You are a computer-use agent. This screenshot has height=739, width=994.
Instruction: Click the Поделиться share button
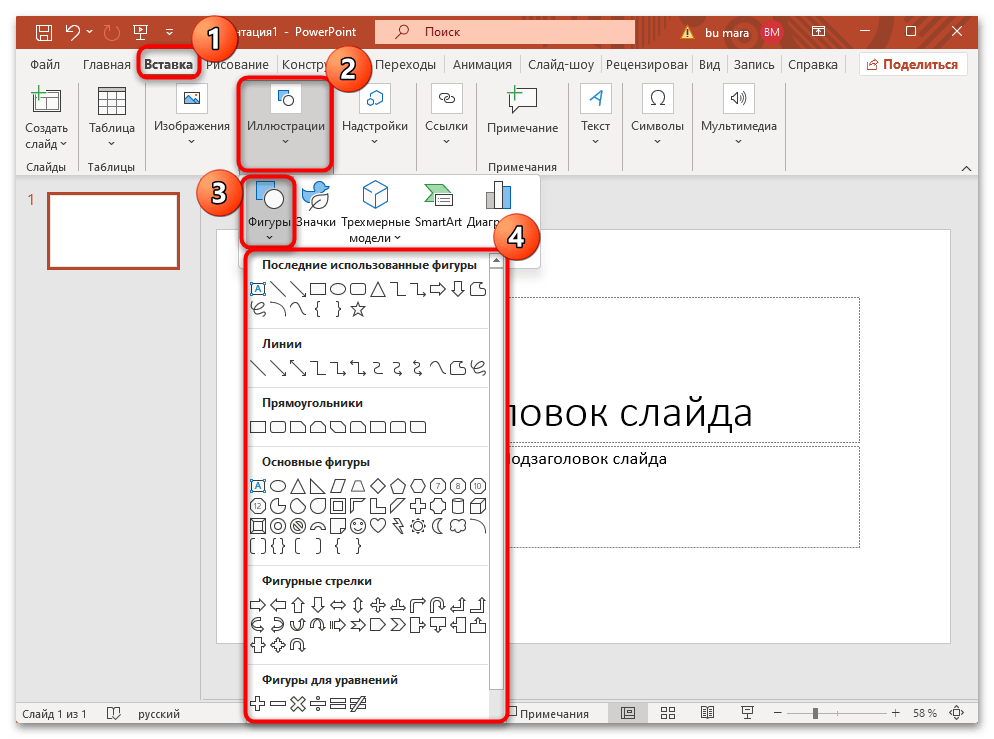(x=913, y=65)
